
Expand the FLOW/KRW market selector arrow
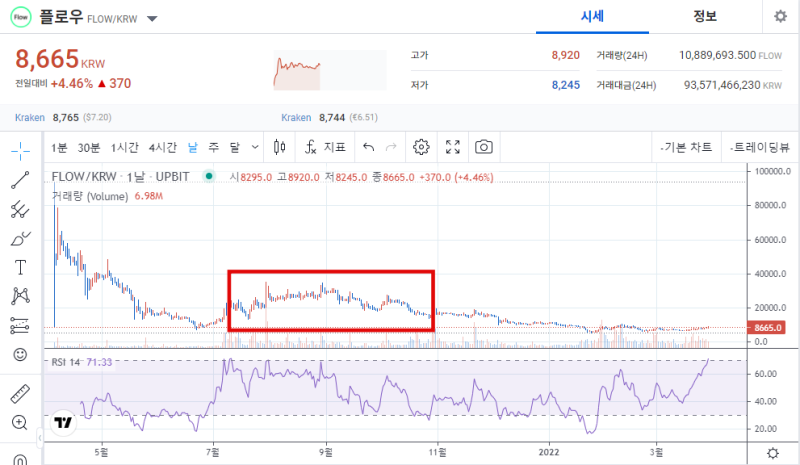click(x=152, y=19)
